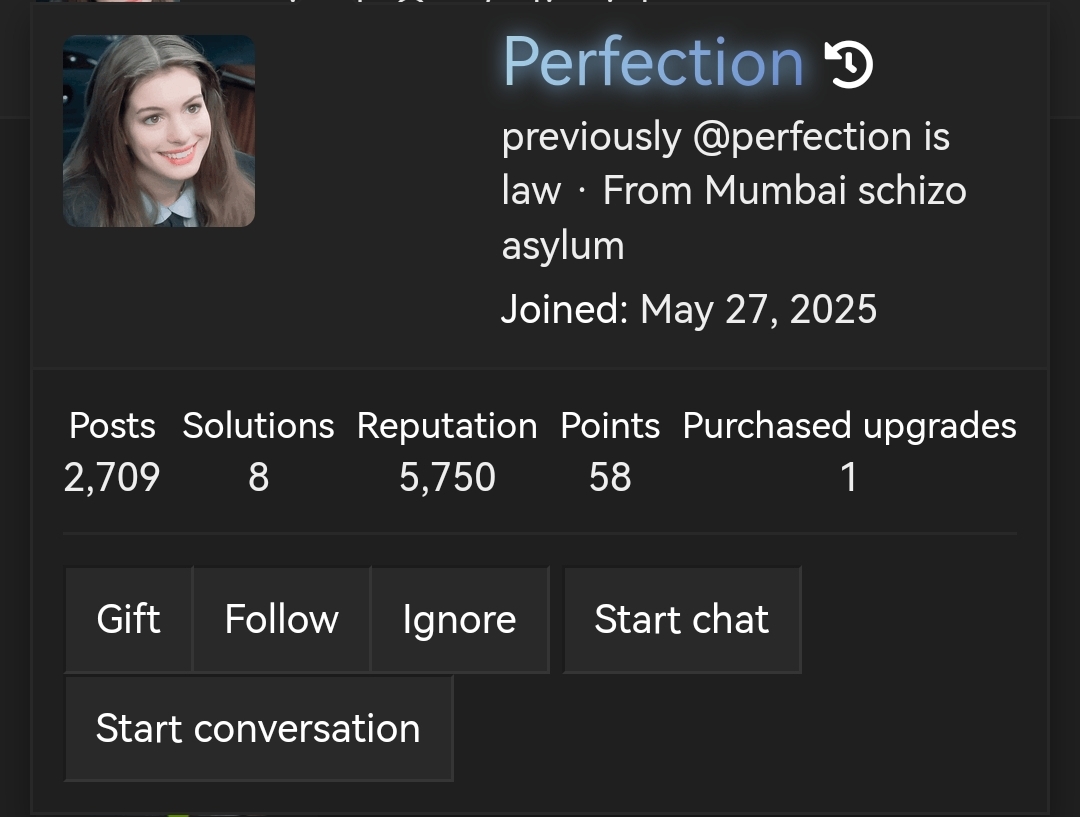
Task: Start chat with Perfection
Action: tap(682, 619)
